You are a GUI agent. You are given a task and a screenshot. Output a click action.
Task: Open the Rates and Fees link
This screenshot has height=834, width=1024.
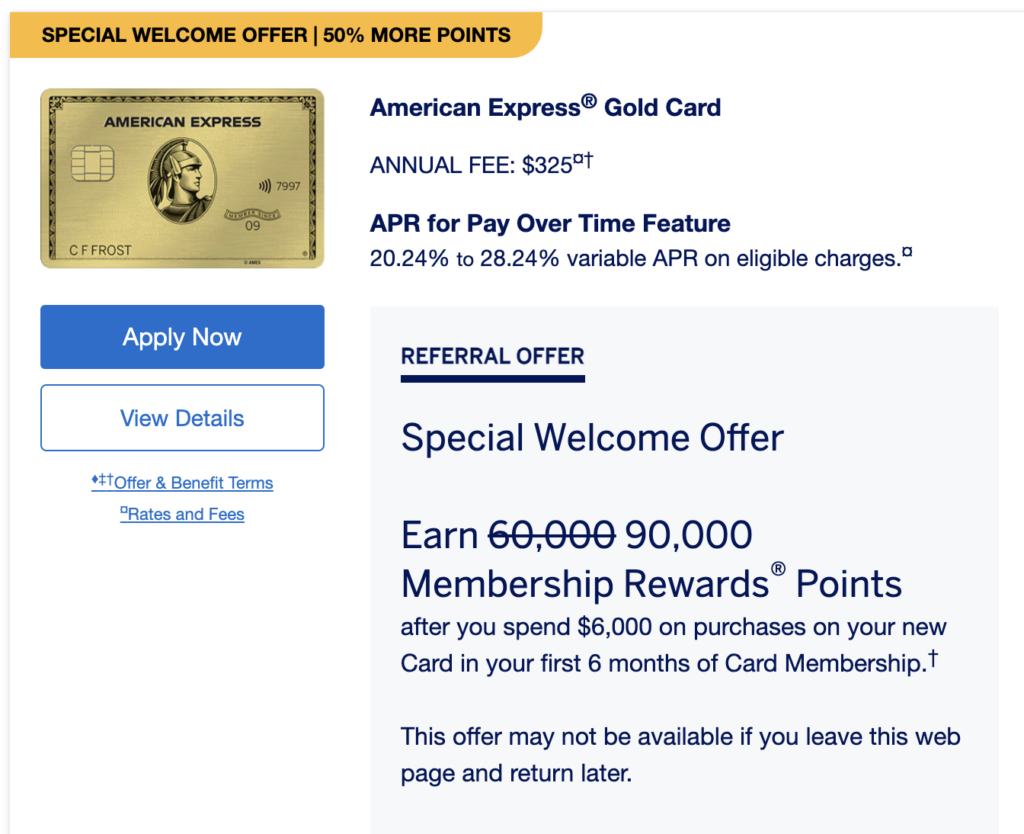point(186,514)
